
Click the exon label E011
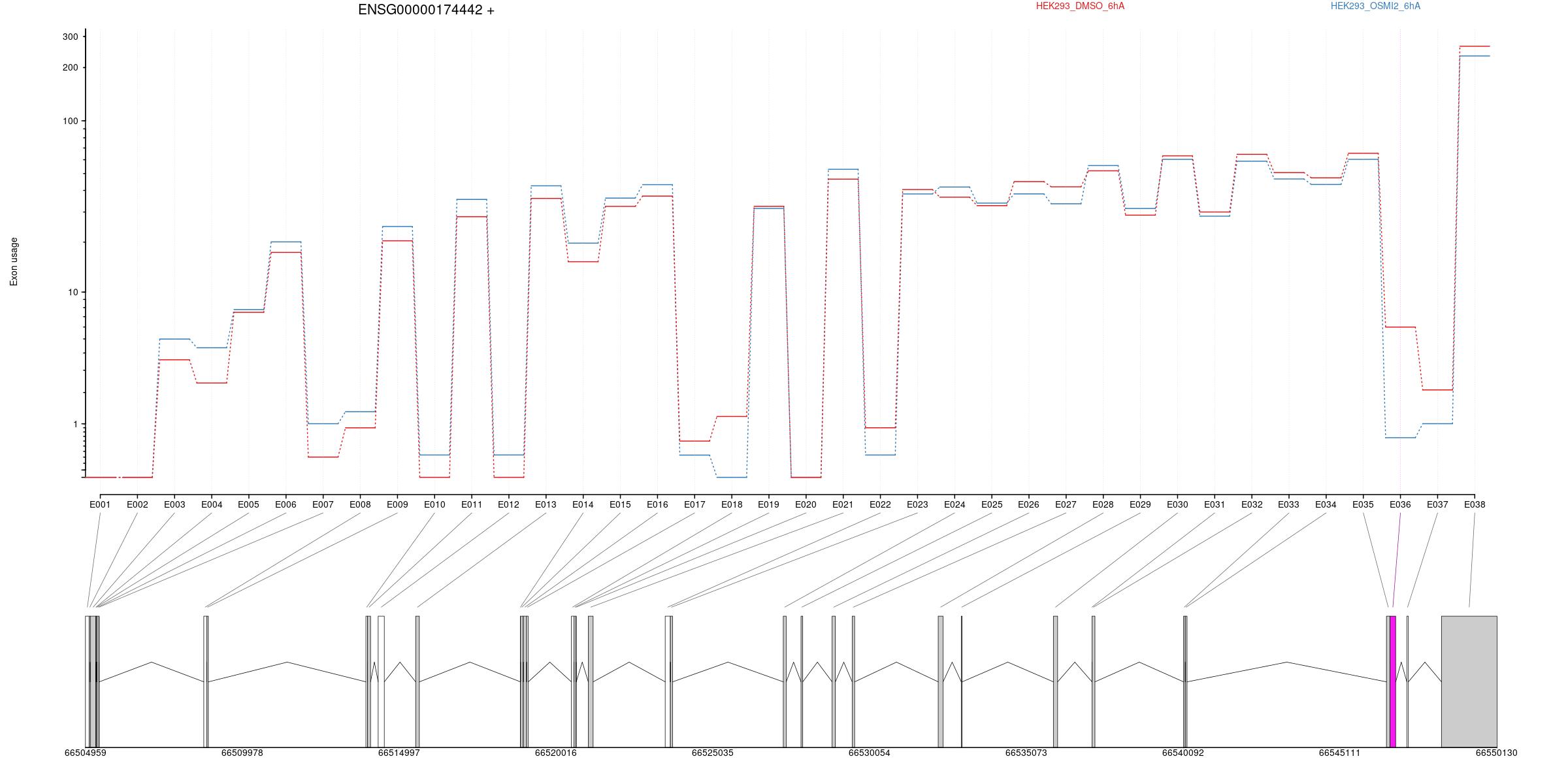point(472,504)
